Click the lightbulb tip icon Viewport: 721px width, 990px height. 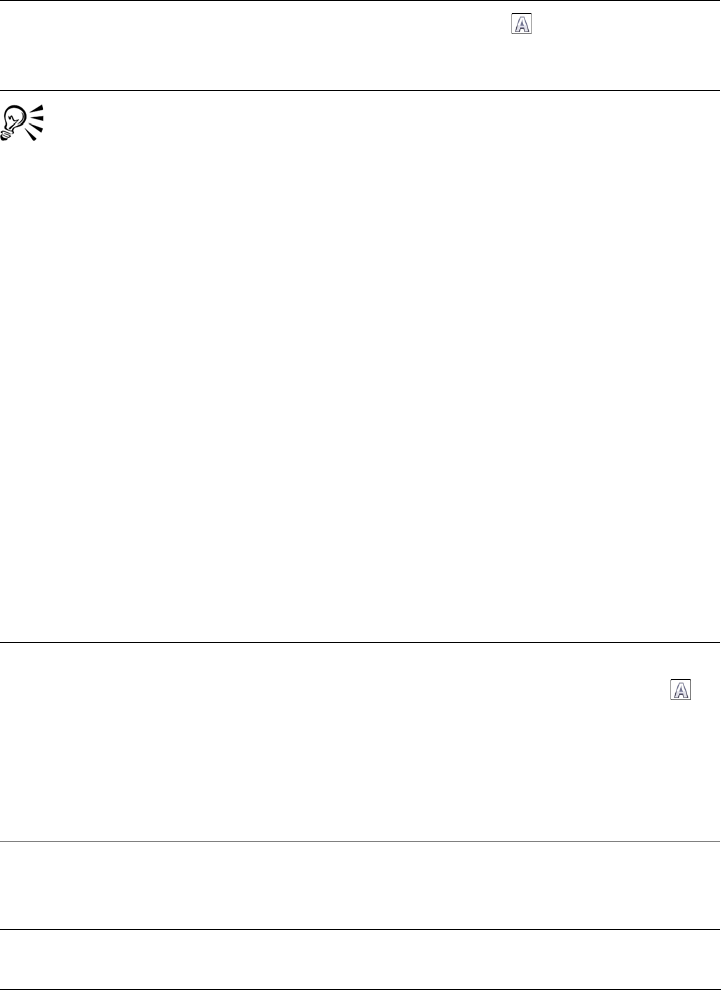click(23, 122)
